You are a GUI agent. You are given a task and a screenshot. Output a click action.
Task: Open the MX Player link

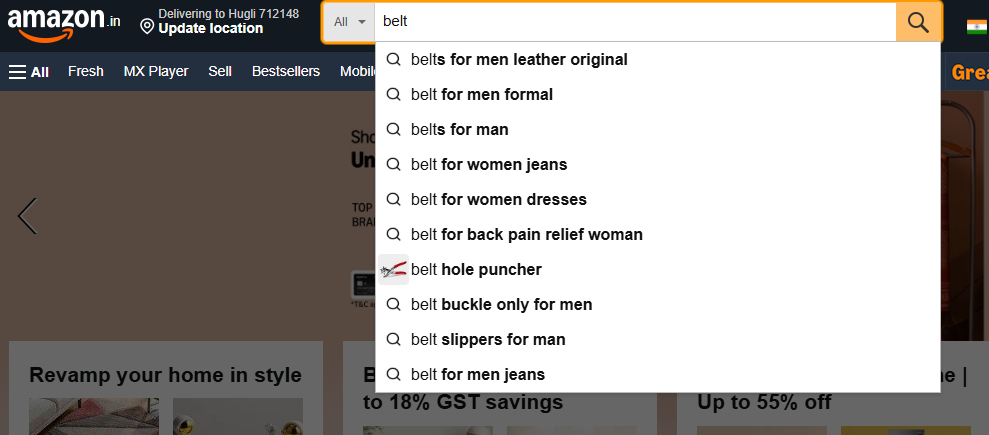pyautogui.click(x=156, y=71)
